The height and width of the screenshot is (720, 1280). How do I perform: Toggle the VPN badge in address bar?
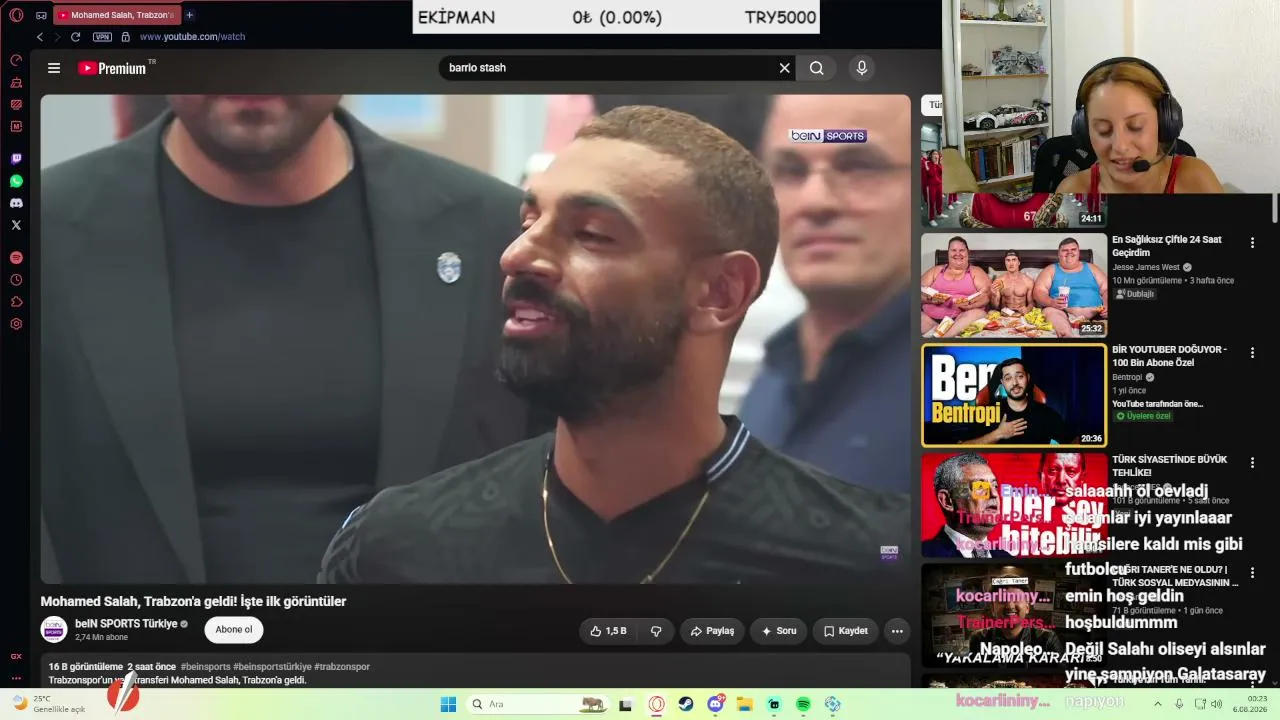(x=102, y=37)
